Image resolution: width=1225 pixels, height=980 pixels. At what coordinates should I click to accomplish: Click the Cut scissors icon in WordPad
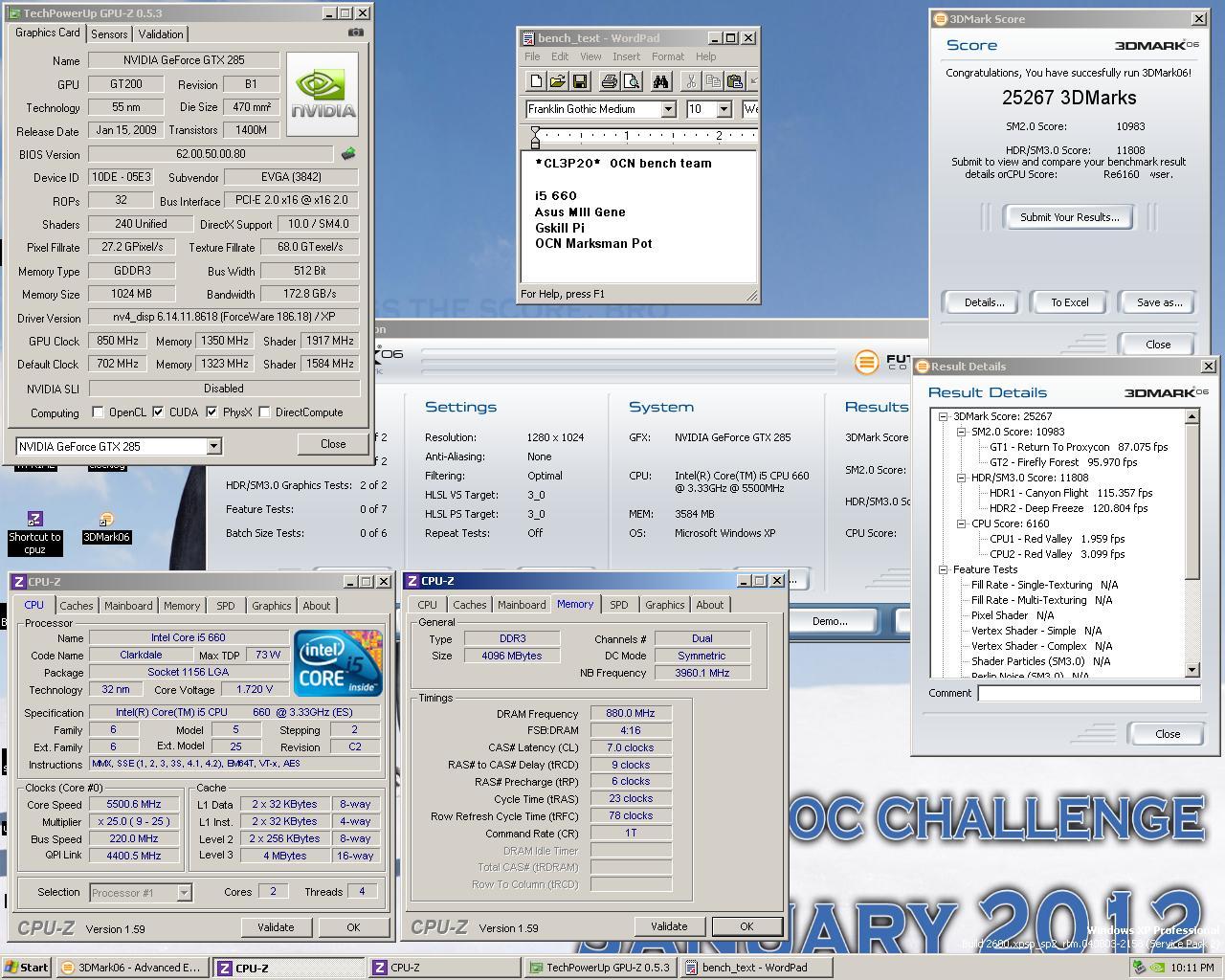tap(691, 82)
